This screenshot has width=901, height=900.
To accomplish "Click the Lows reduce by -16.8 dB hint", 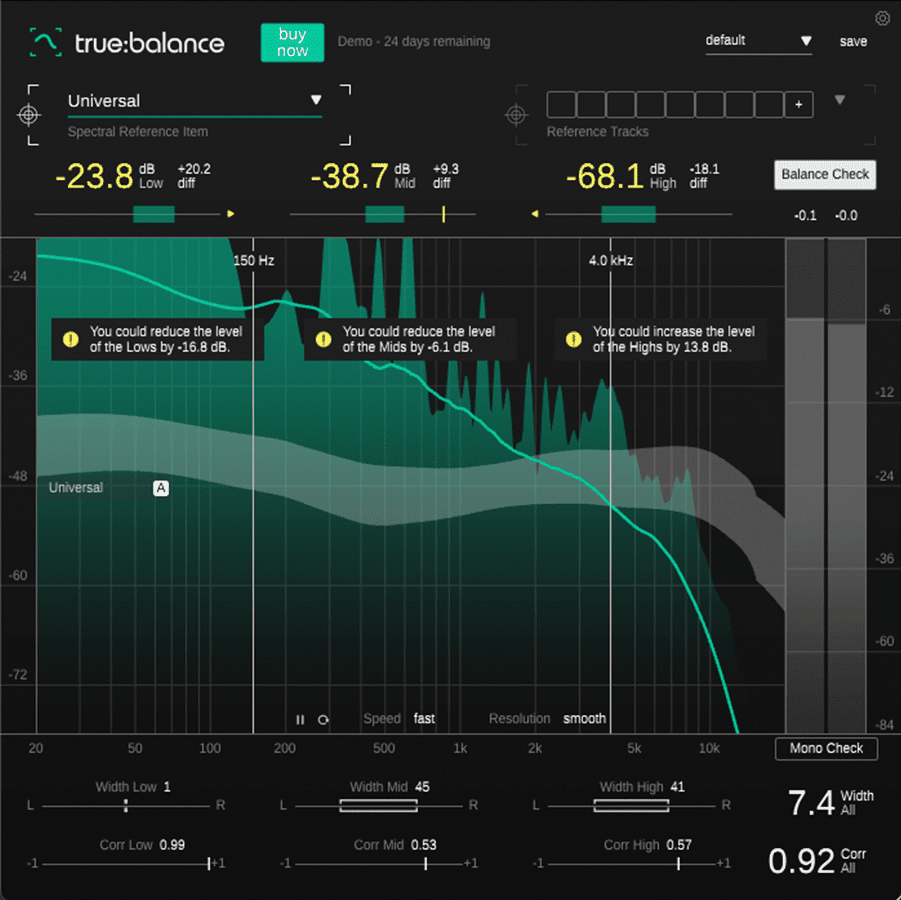I will 157,339.
